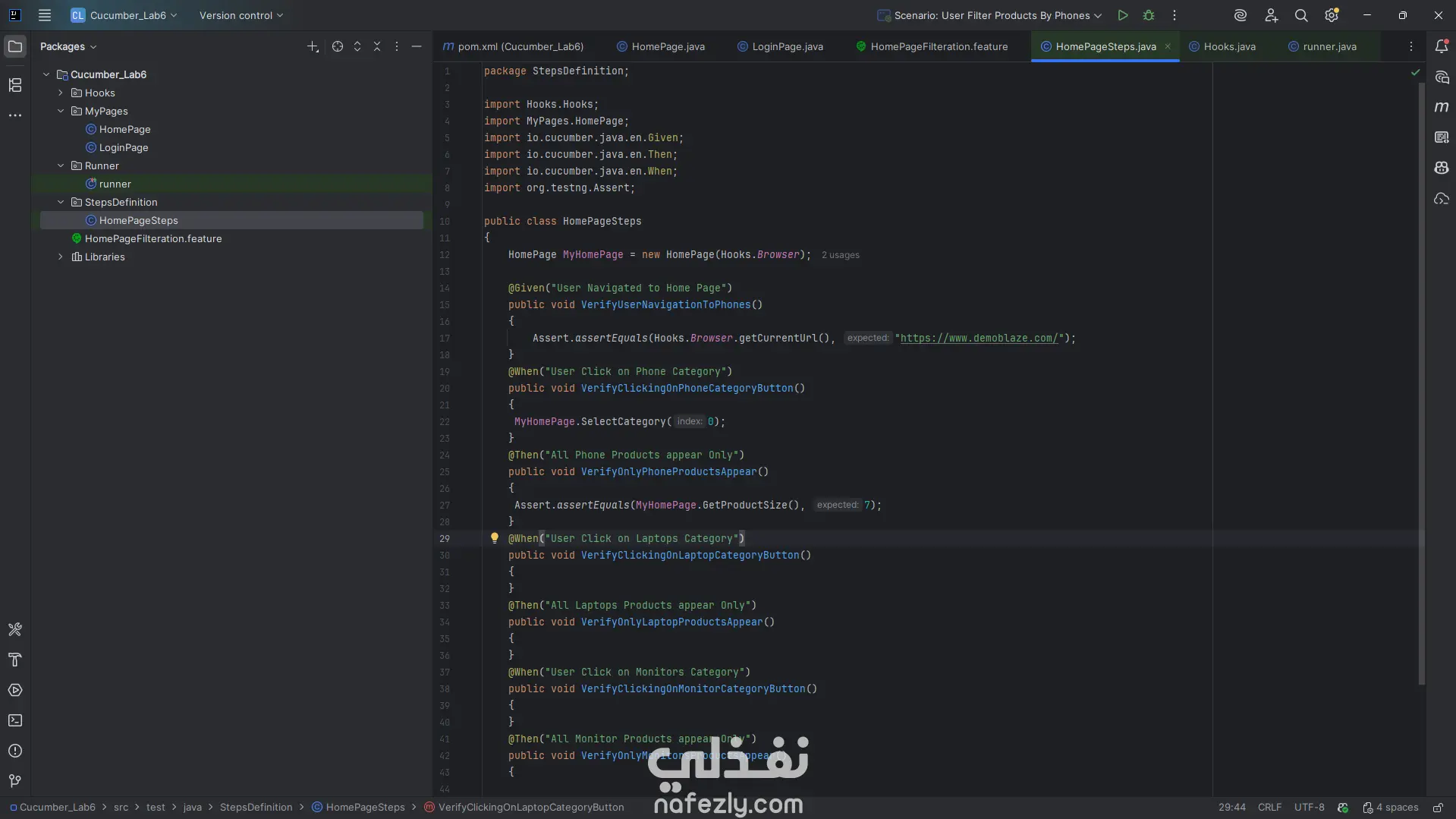Open the main hamburger menu
1456x819 pixels.
45,15
